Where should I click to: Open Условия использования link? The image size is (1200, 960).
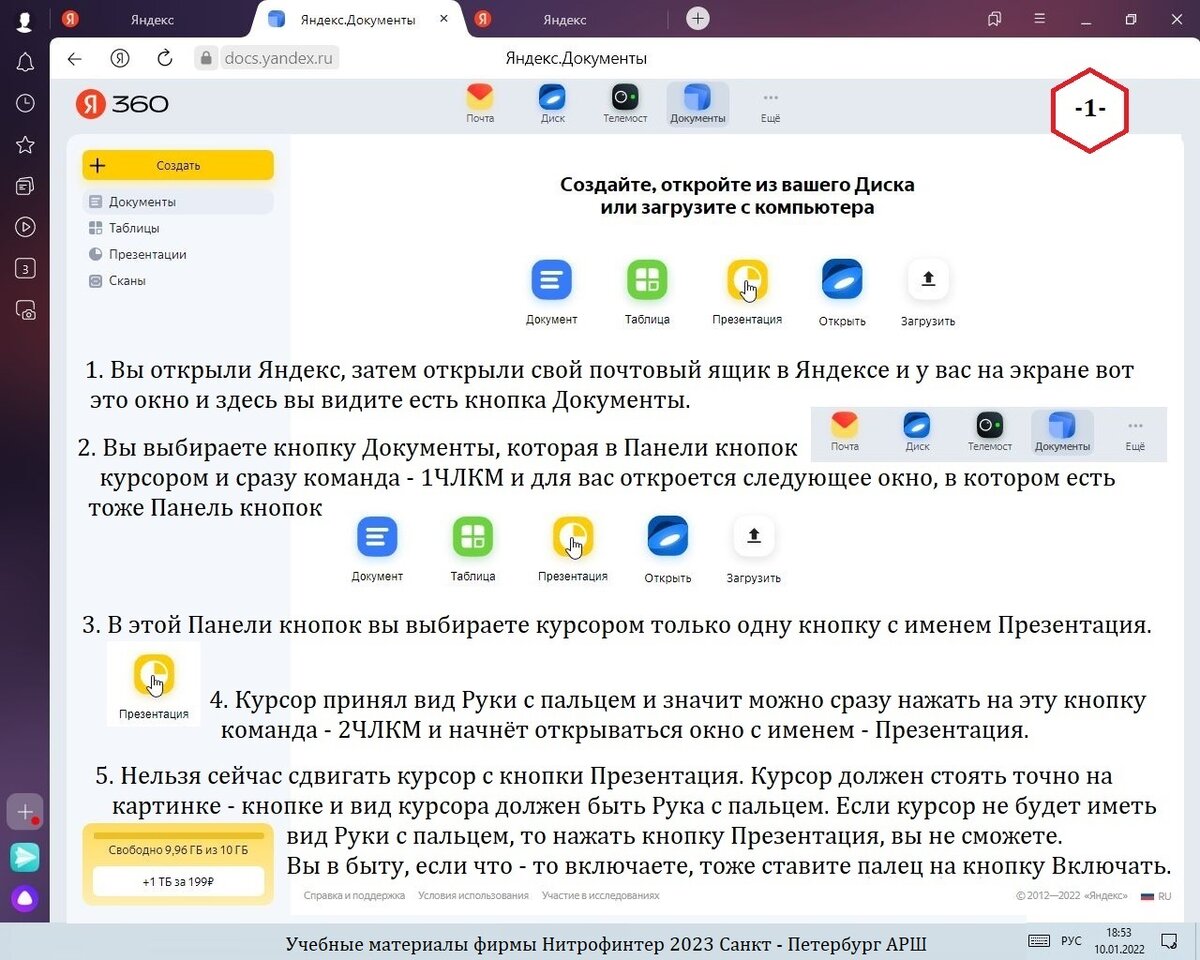pyautogui.click(x=473, y=896)
